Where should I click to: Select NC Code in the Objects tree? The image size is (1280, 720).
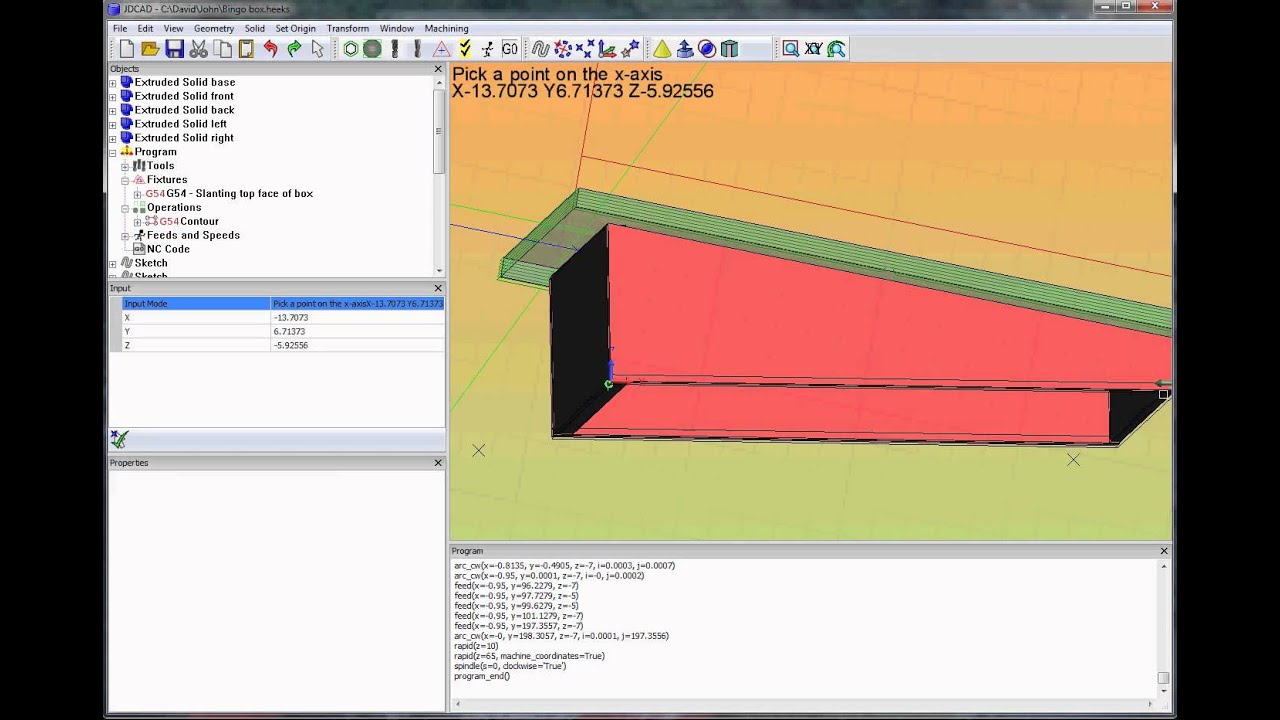click(x=168, y=249)
